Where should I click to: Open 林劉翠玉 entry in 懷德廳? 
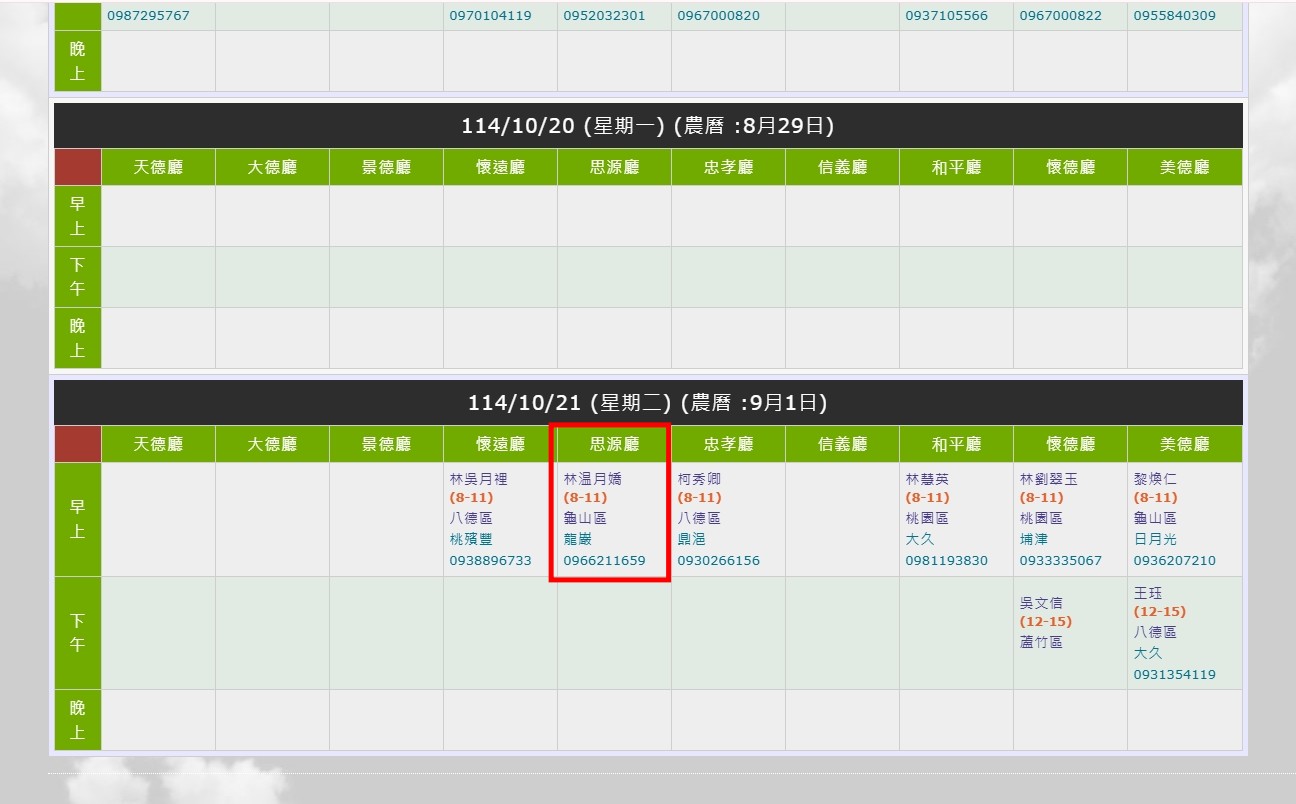tap(1048, 479)
